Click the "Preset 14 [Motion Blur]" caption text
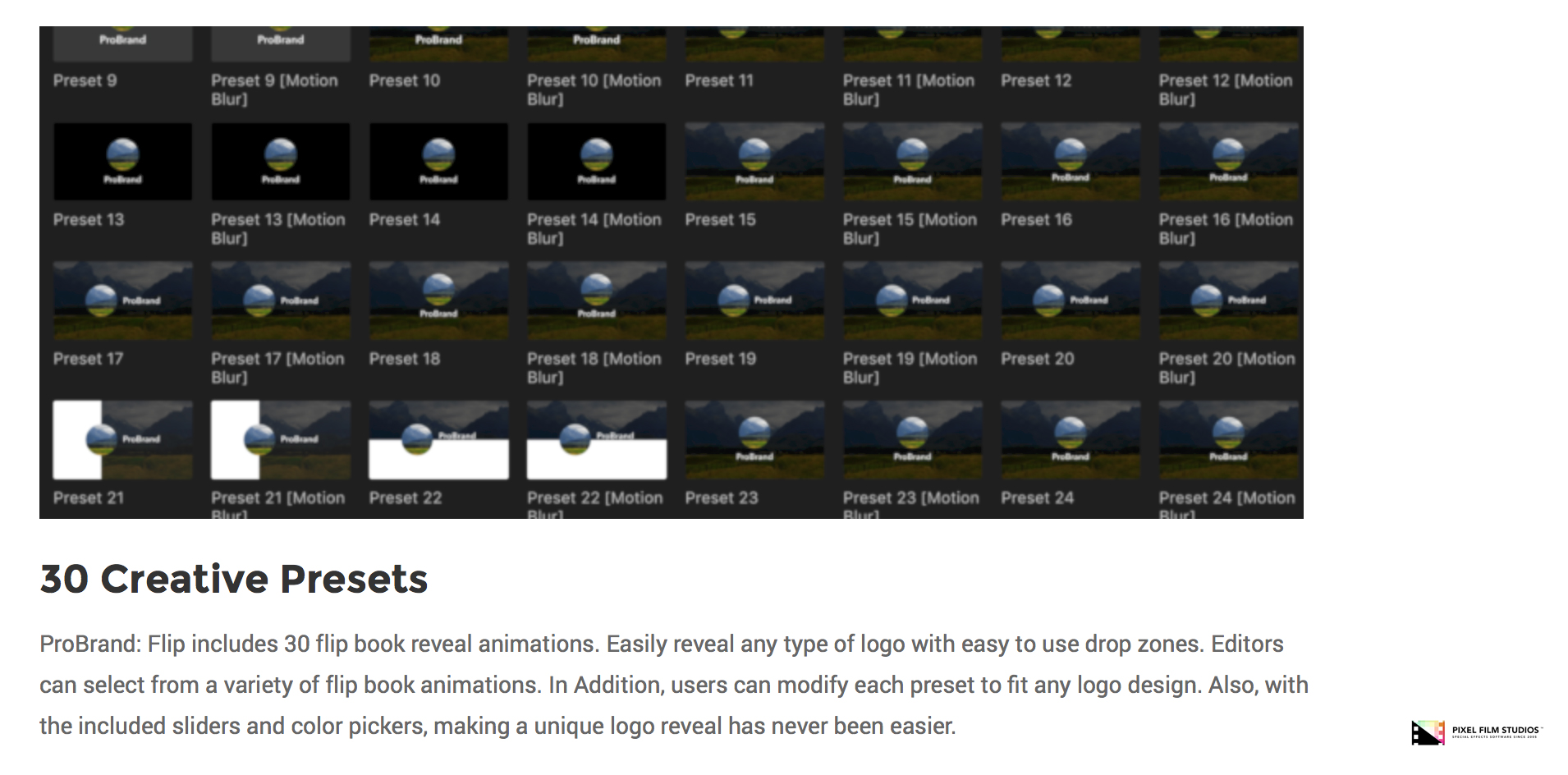 coord(594,229)
